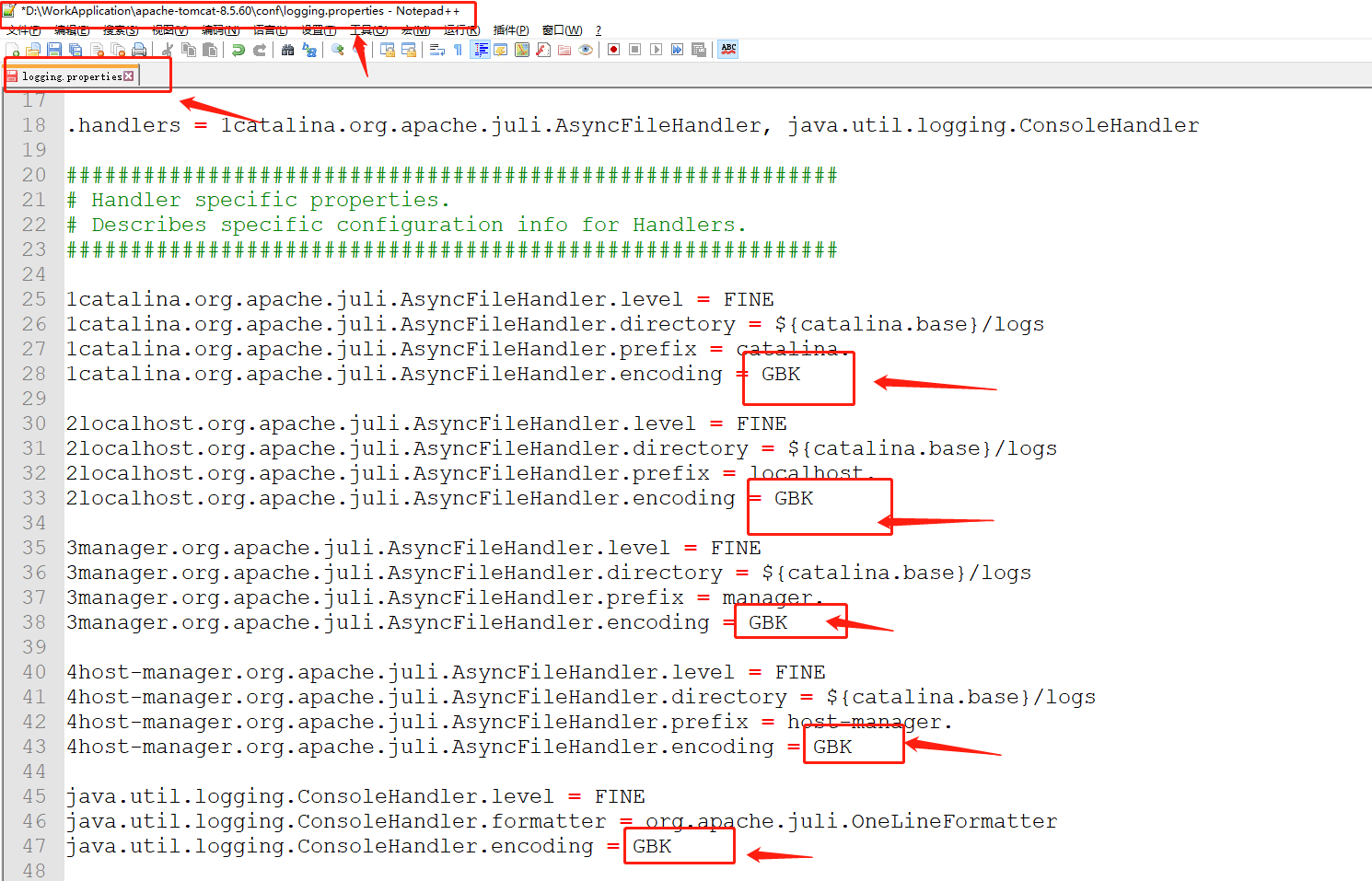The width and height of the screenshot is (1372, 881).
Task: Click the Run macro multiple times icon
Action: click(677, 50)
